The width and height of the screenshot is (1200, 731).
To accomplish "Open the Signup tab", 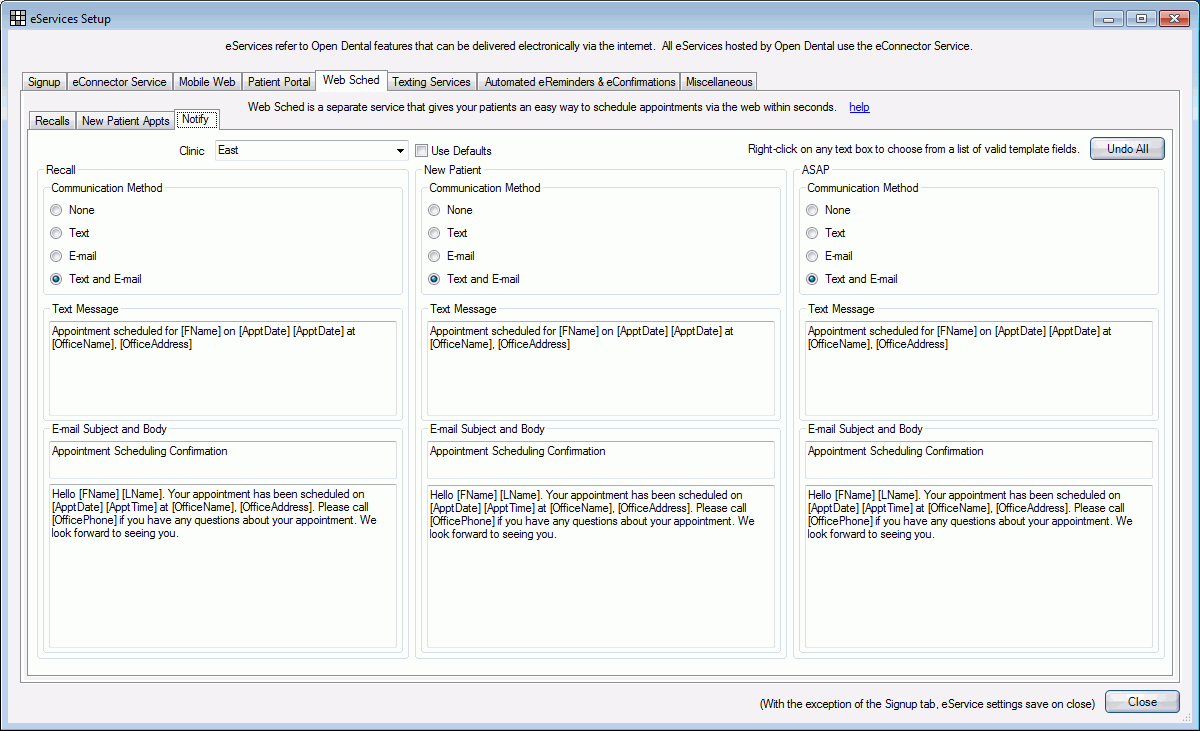I will click(x=44, y=82).
